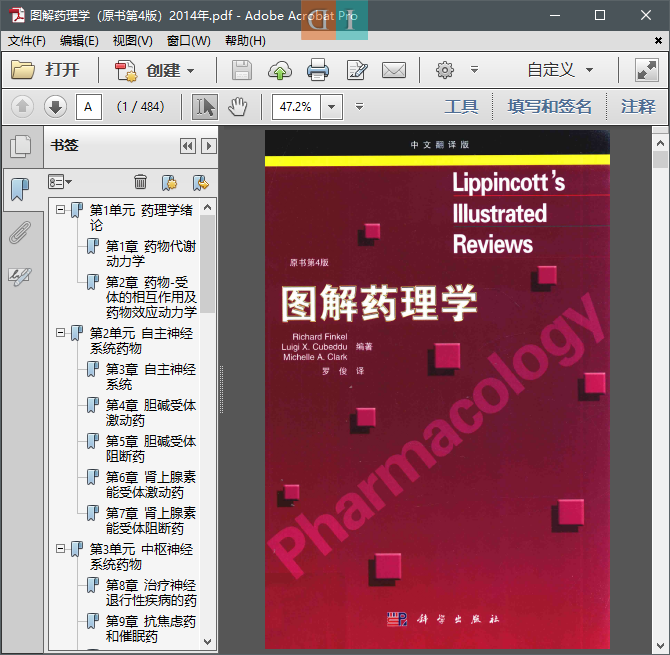Click the upload to cloud icon
The image size is (670, 655).
(280, 70)
